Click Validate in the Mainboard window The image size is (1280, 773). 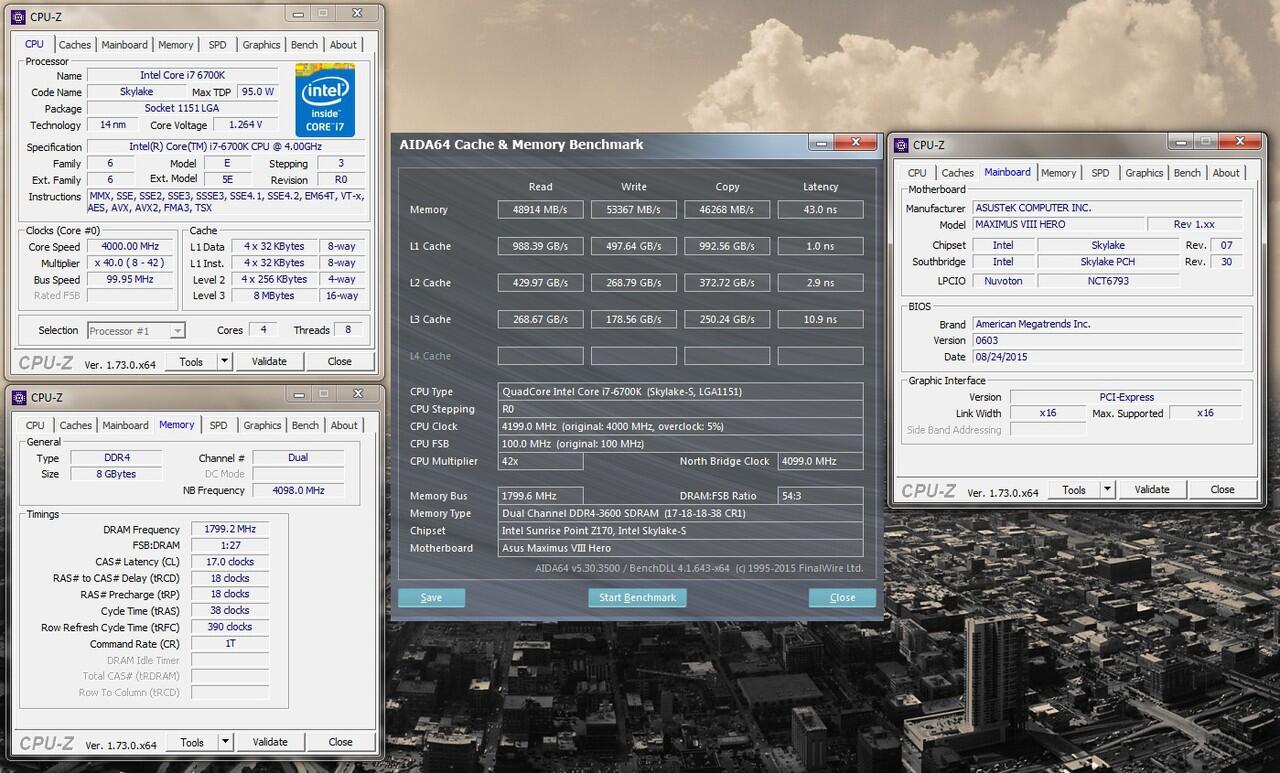(x=1152, y=490)
